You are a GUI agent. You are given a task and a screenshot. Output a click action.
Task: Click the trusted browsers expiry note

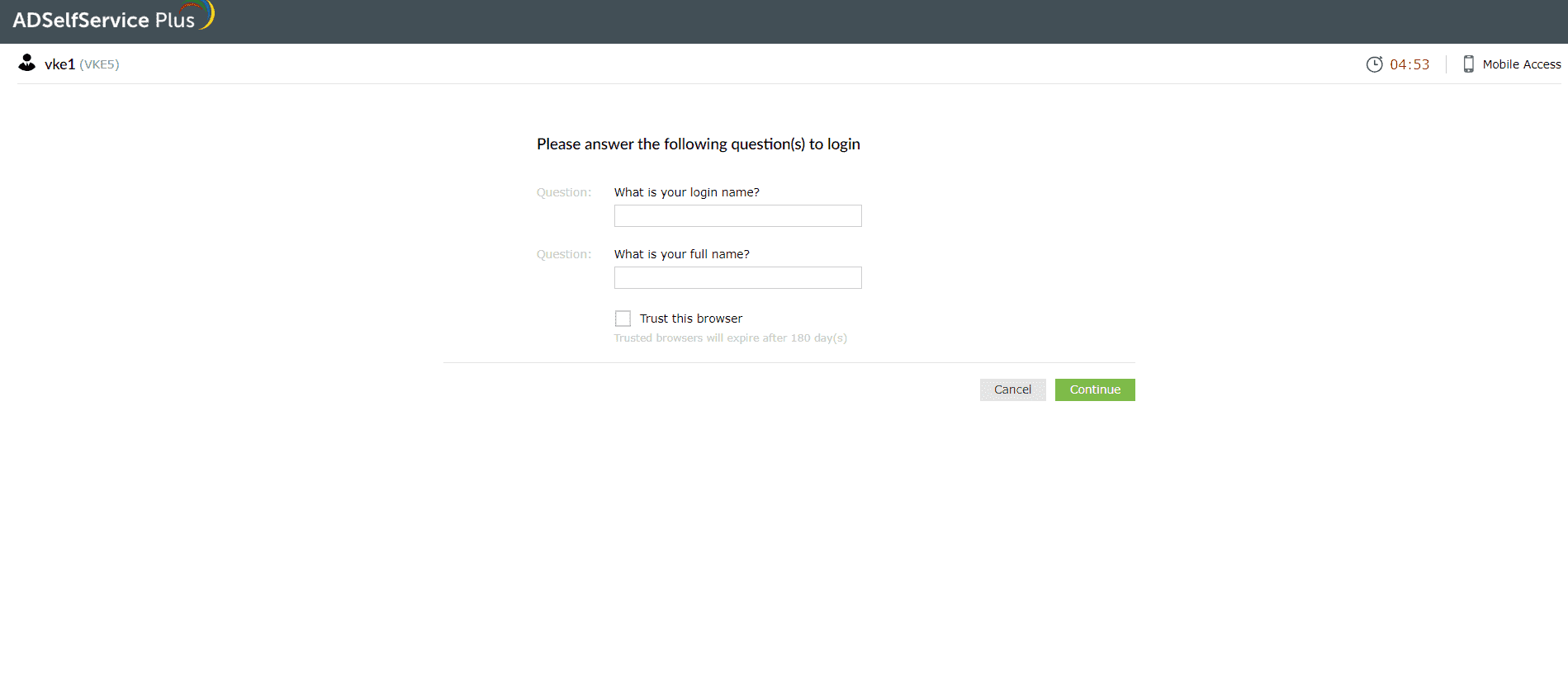point(730,338)
